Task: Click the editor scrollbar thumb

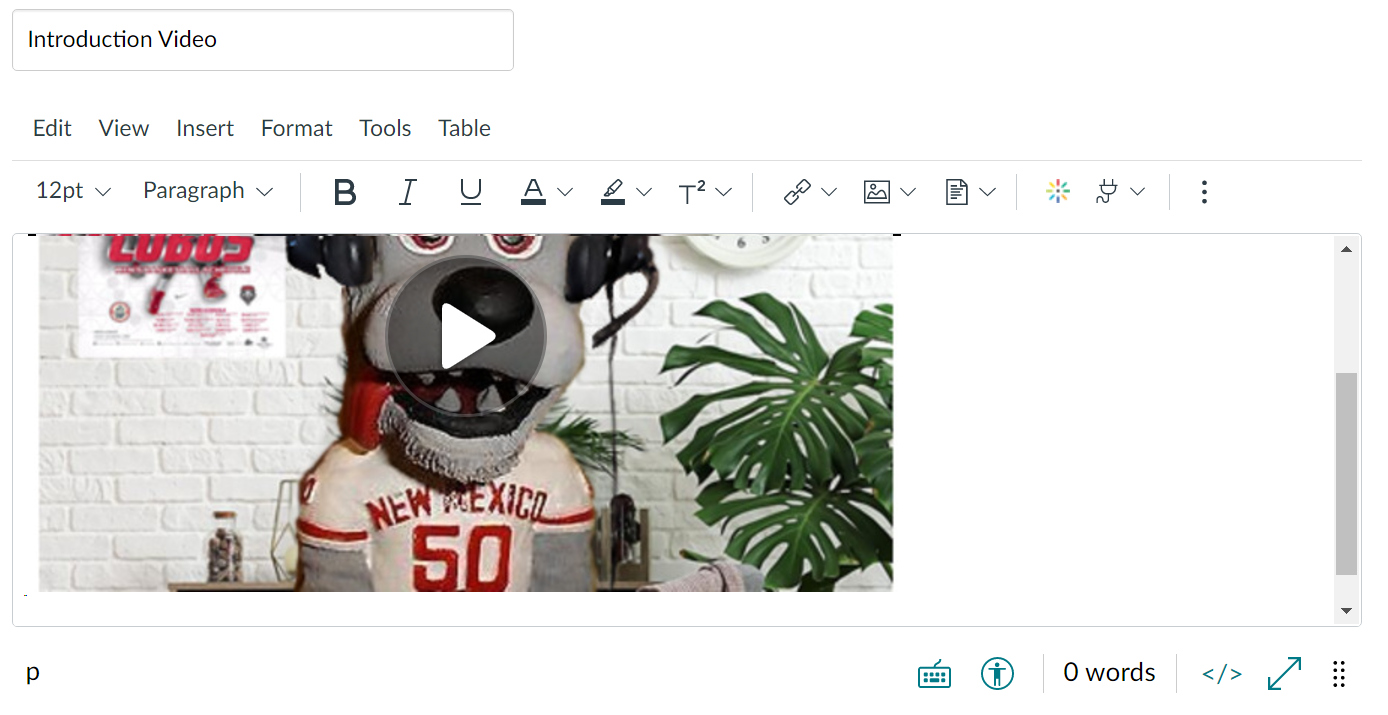Action: (x=1347, y=474)
